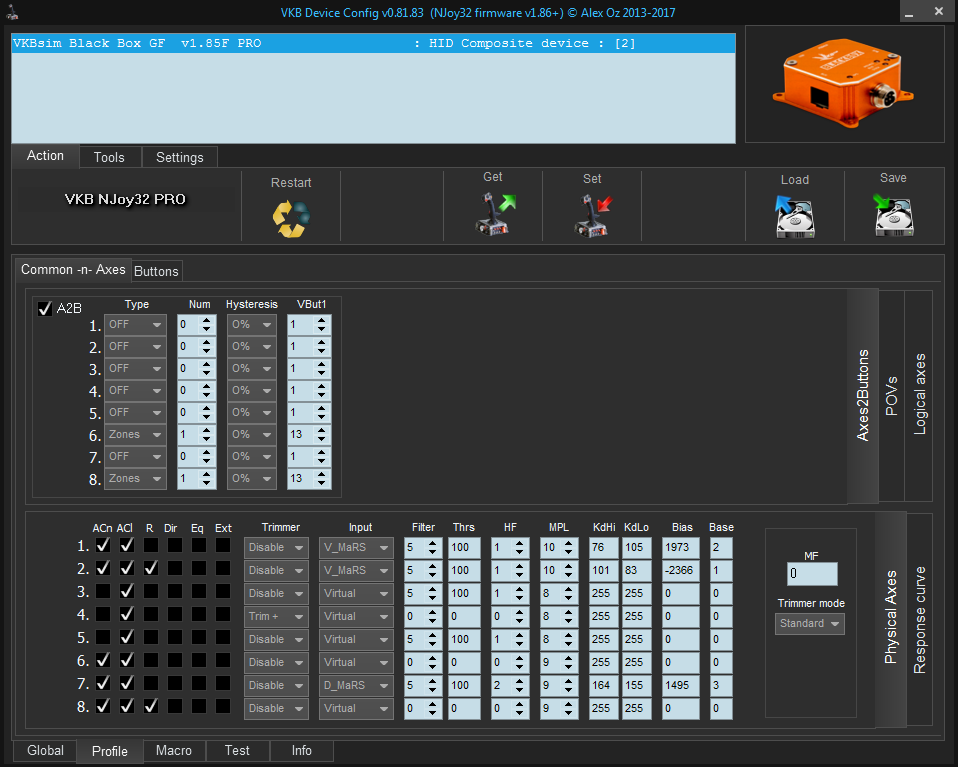Screen dimensions: 958x767
Task: Select the Action tab
Action: [45, 156]
